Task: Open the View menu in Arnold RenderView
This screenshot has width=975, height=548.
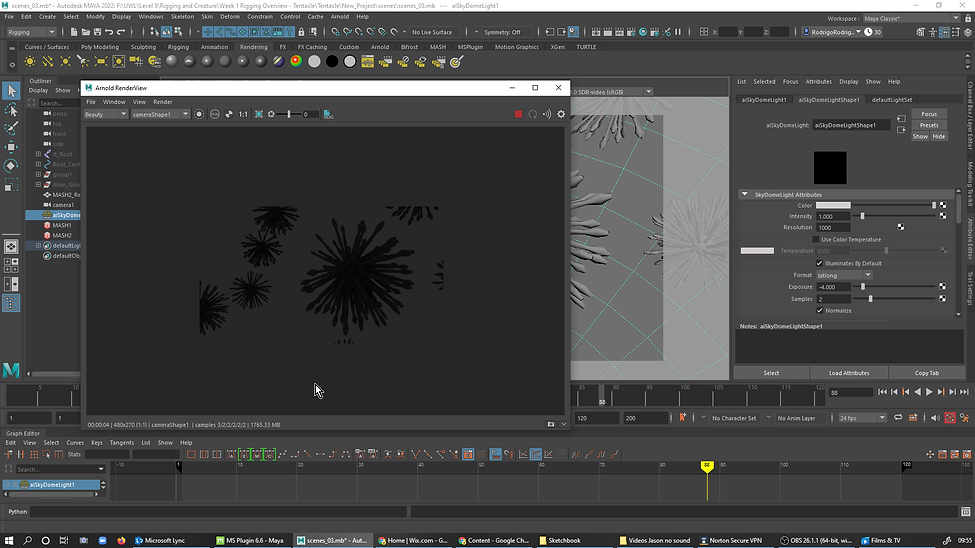Action: tap(139, 102)
